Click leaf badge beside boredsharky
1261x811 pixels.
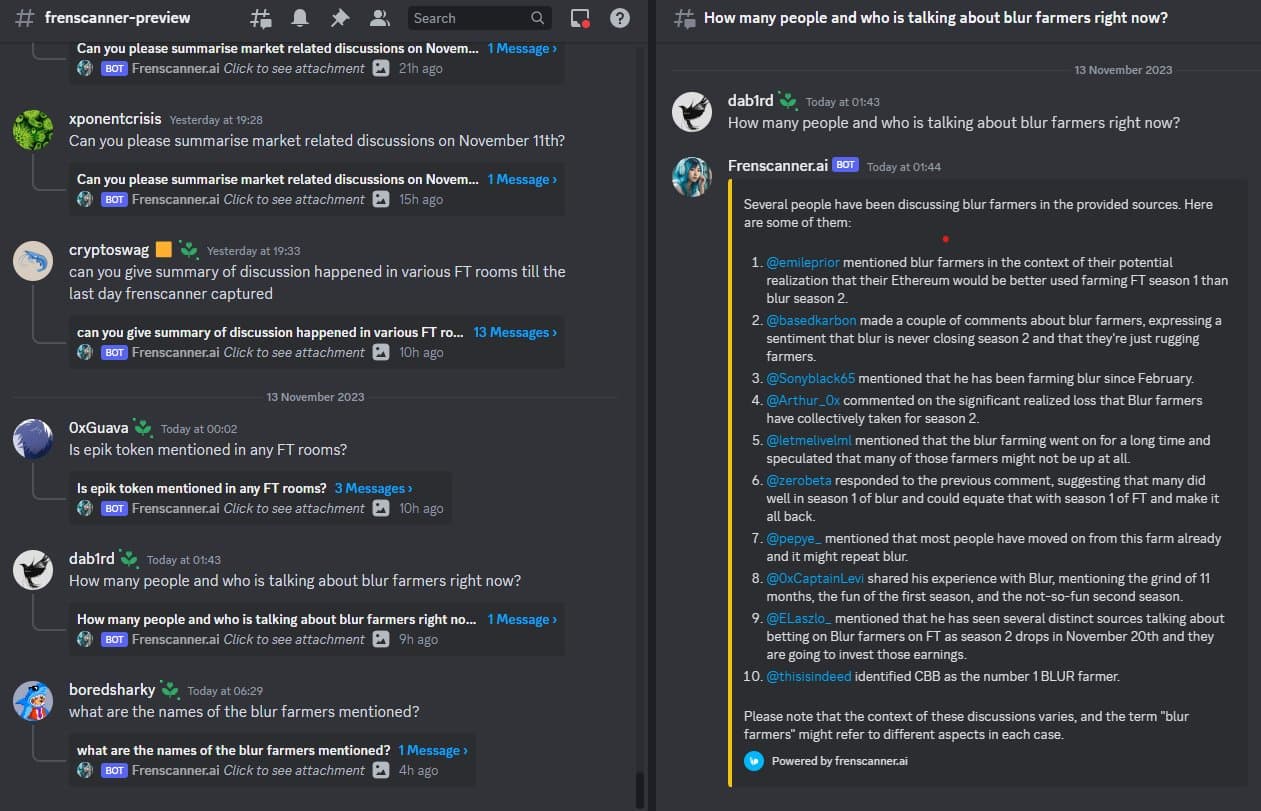click(x=170, y=690)
